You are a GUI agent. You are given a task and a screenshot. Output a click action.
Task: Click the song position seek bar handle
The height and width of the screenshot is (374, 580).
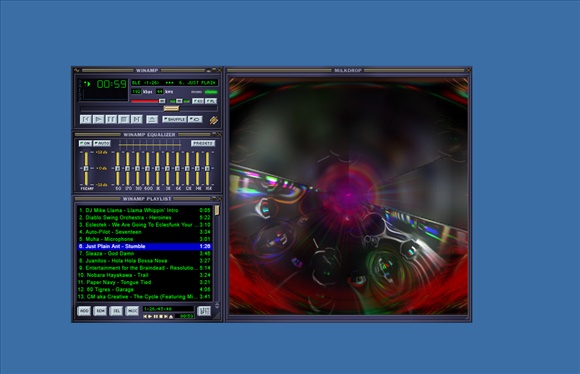tap(171, 108)
